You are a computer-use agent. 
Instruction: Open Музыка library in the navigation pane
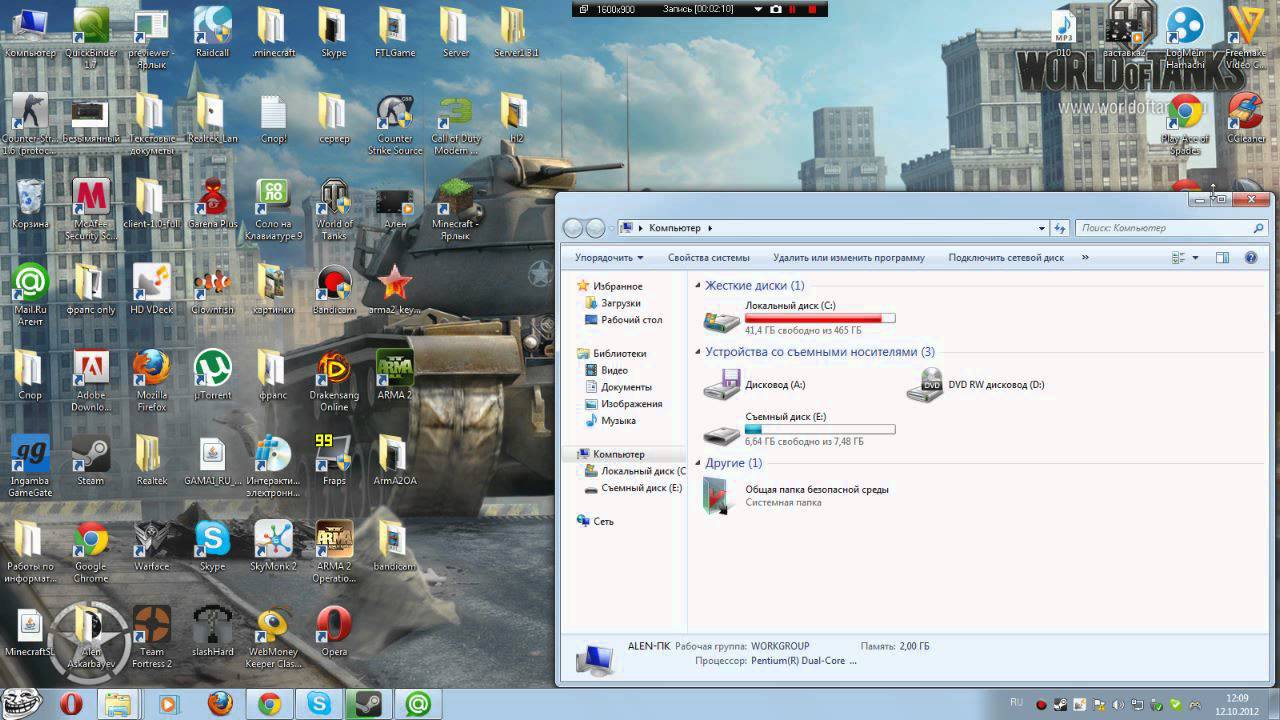click(x=610, y=421)
